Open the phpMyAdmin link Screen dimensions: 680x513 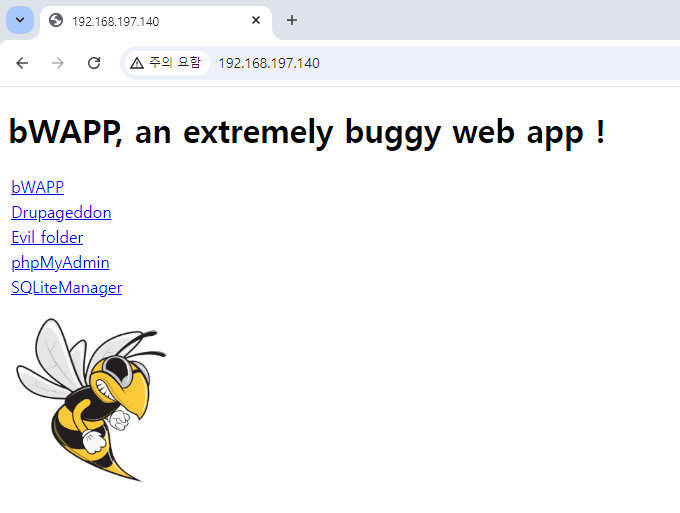pos(60,263)
